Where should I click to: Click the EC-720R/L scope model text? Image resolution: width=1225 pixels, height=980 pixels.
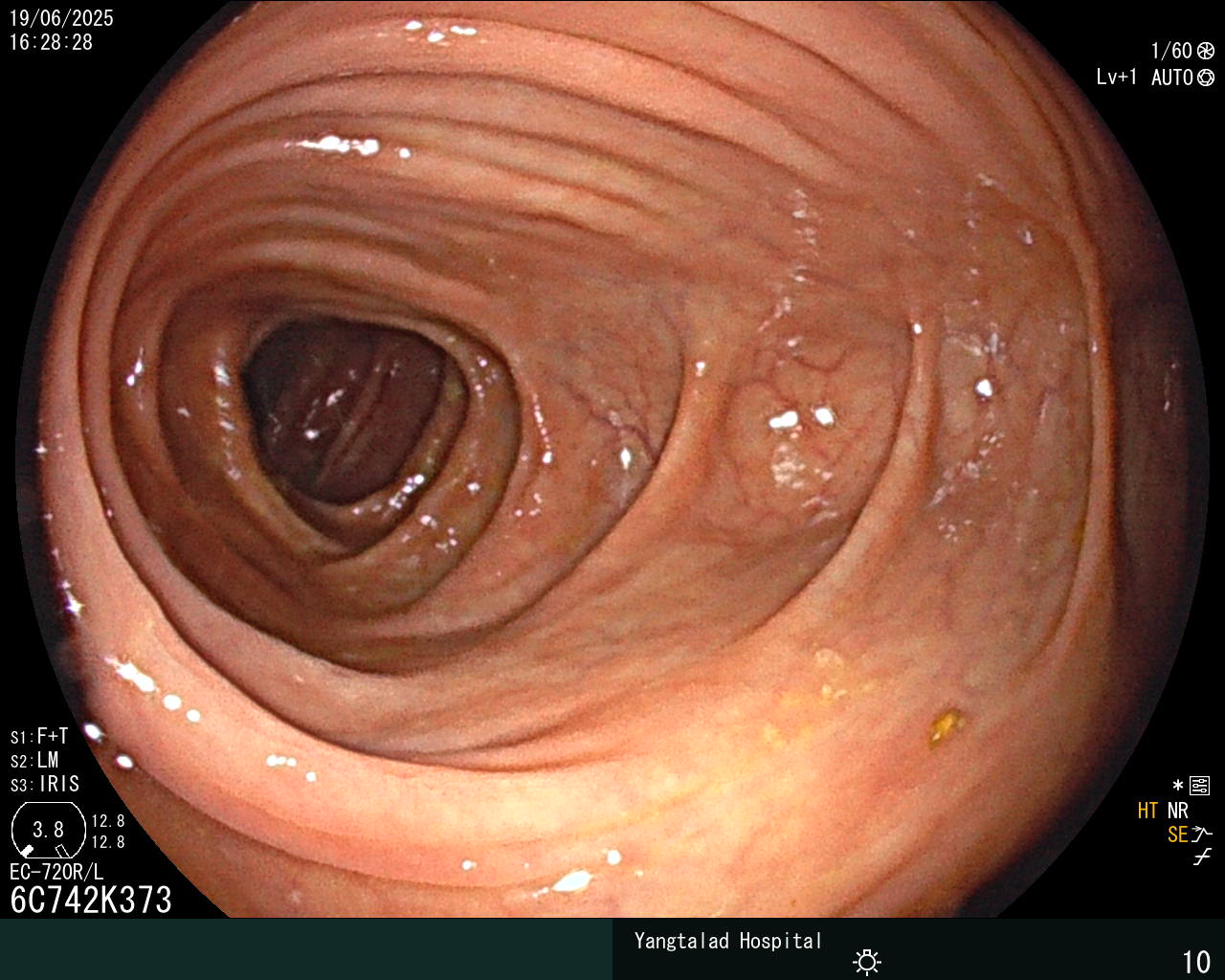56,872
